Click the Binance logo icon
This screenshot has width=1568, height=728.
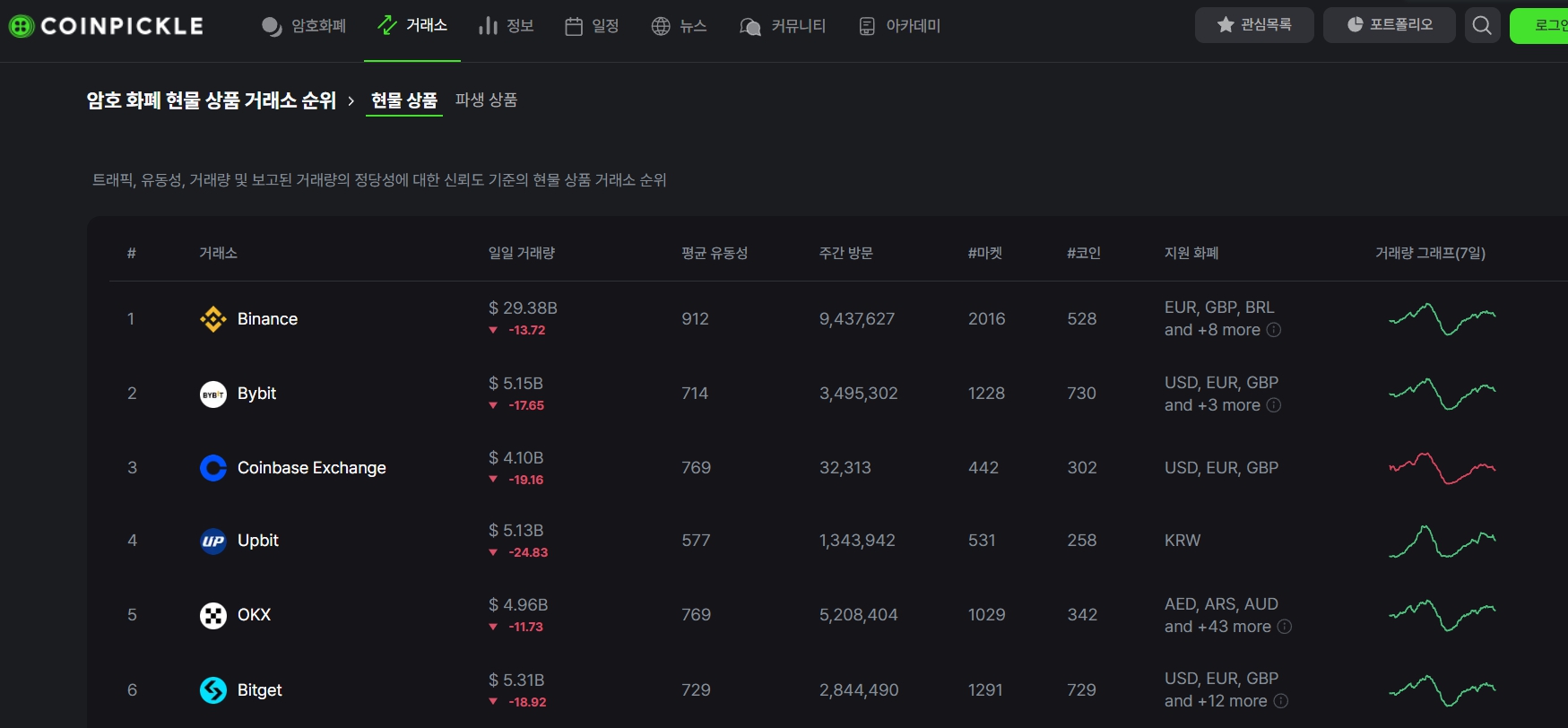click(x=213, y=319)
